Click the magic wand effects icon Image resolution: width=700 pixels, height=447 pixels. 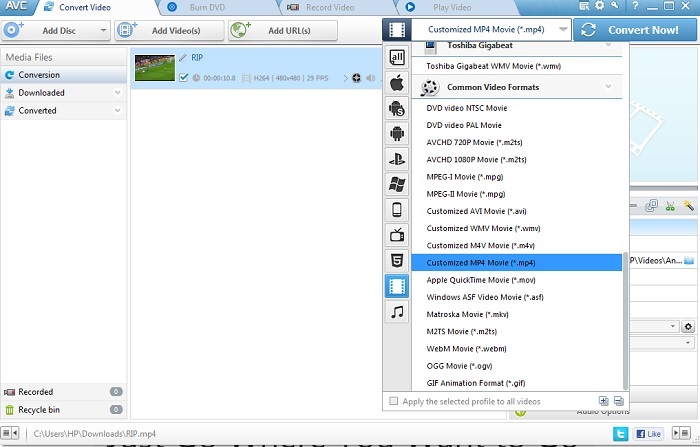[x=688, y=205]
